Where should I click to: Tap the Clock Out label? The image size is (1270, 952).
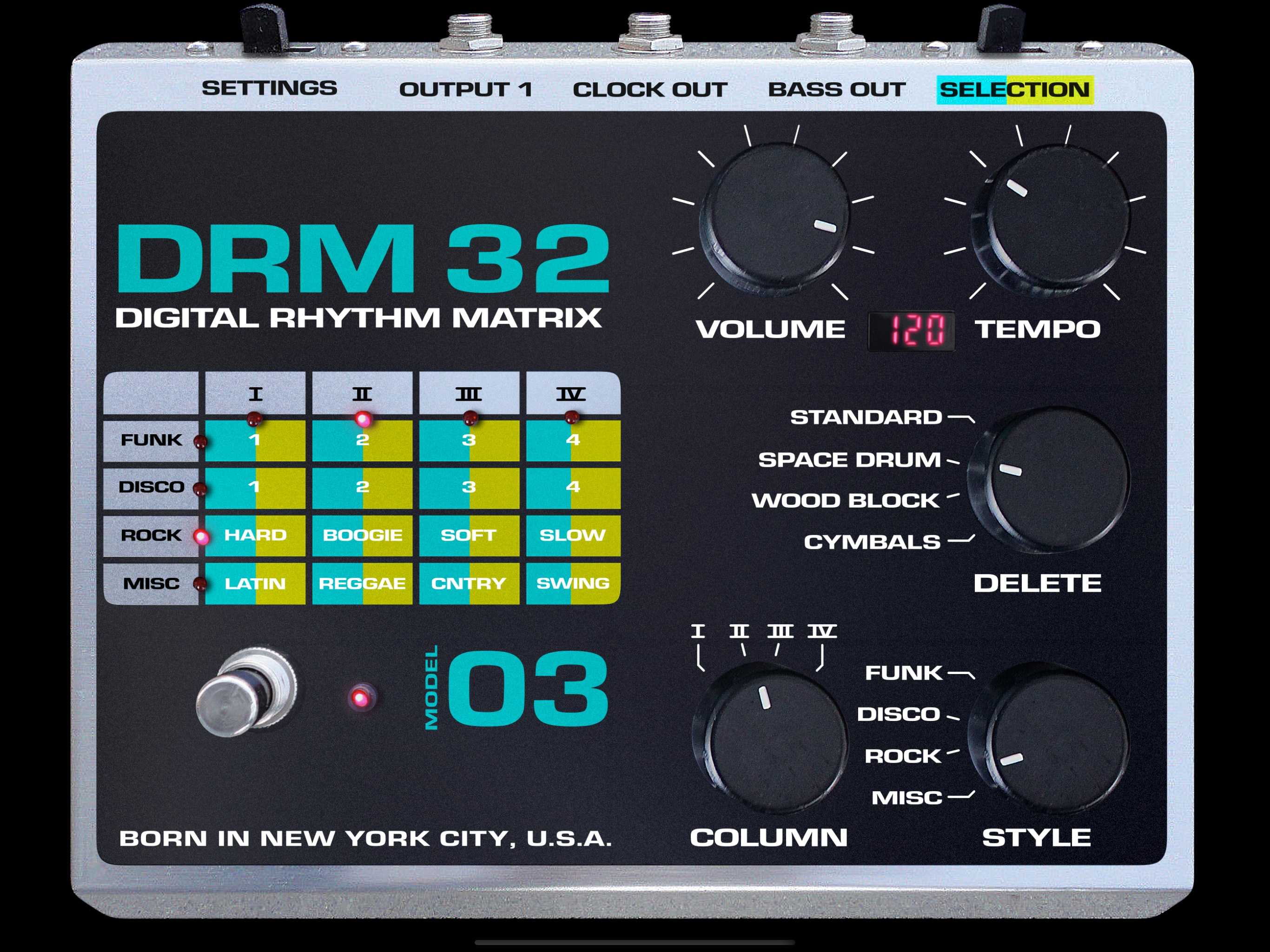click(649, 90)
